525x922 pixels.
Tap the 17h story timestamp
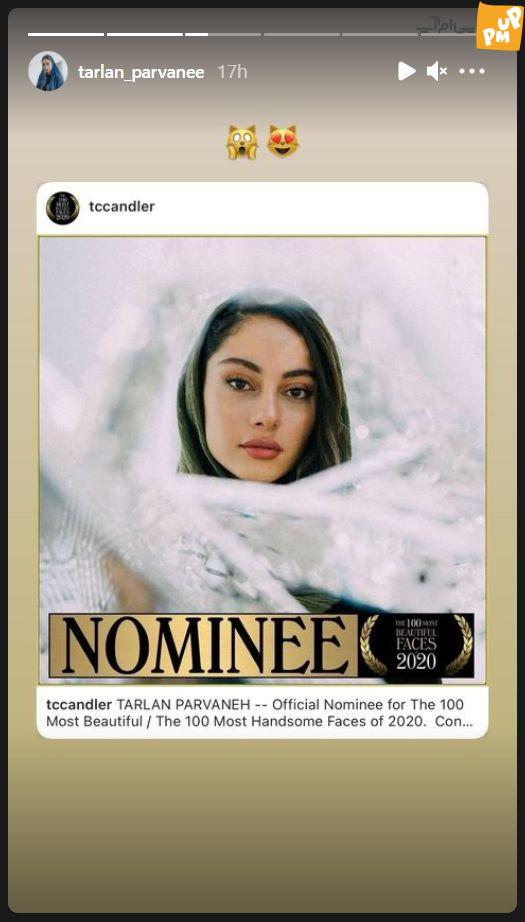[x=232, y=72]
